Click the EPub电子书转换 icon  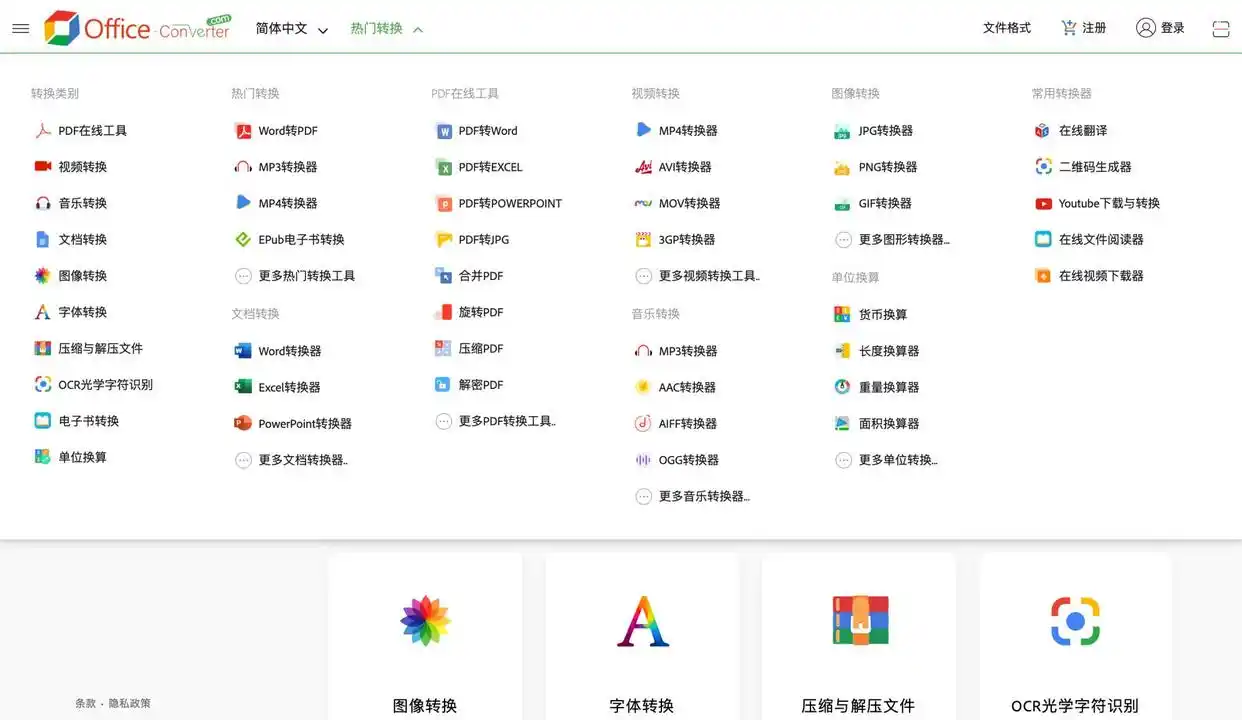click(x=243, y=239)
